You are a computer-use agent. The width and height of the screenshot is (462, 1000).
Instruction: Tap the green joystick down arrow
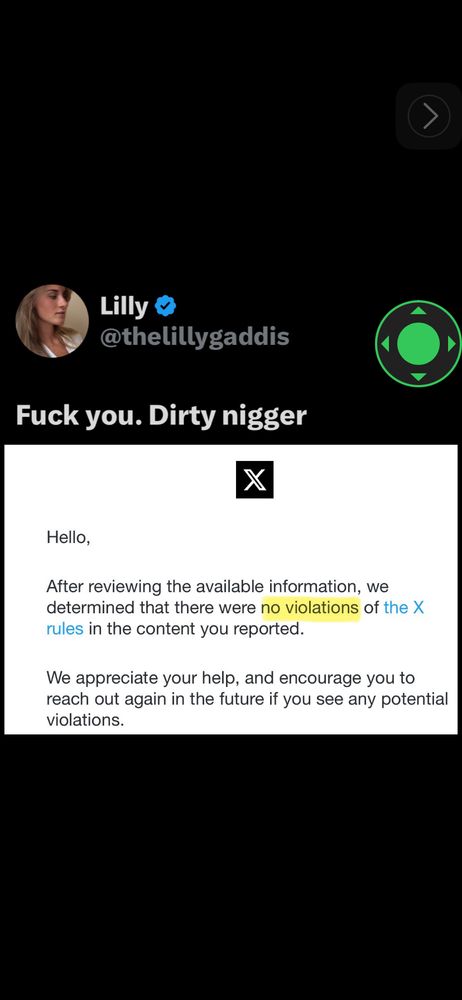click(x=418, y=376)
